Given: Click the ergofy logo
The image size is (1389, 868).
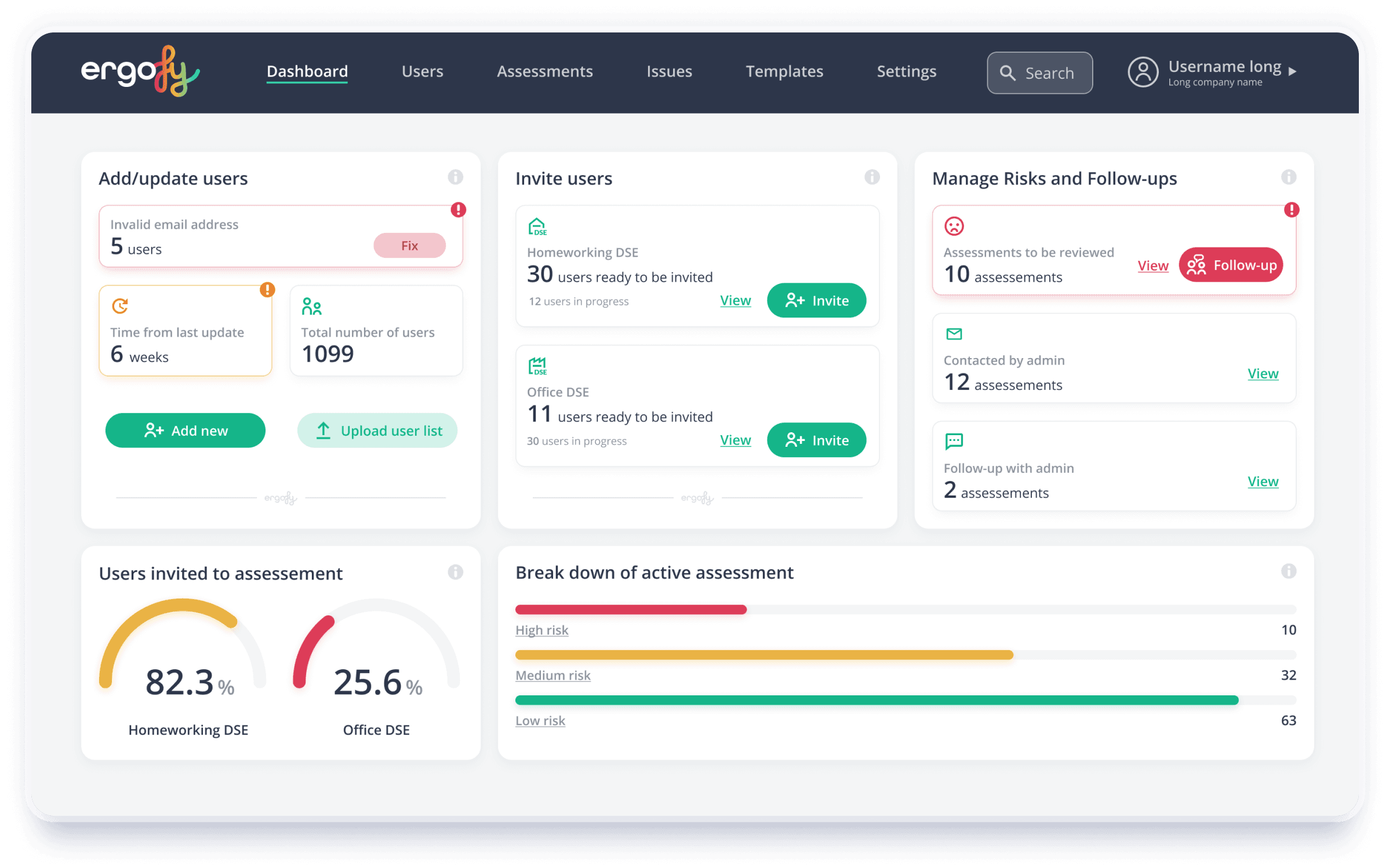Looking at the screenshot, I should click(140, 71).
